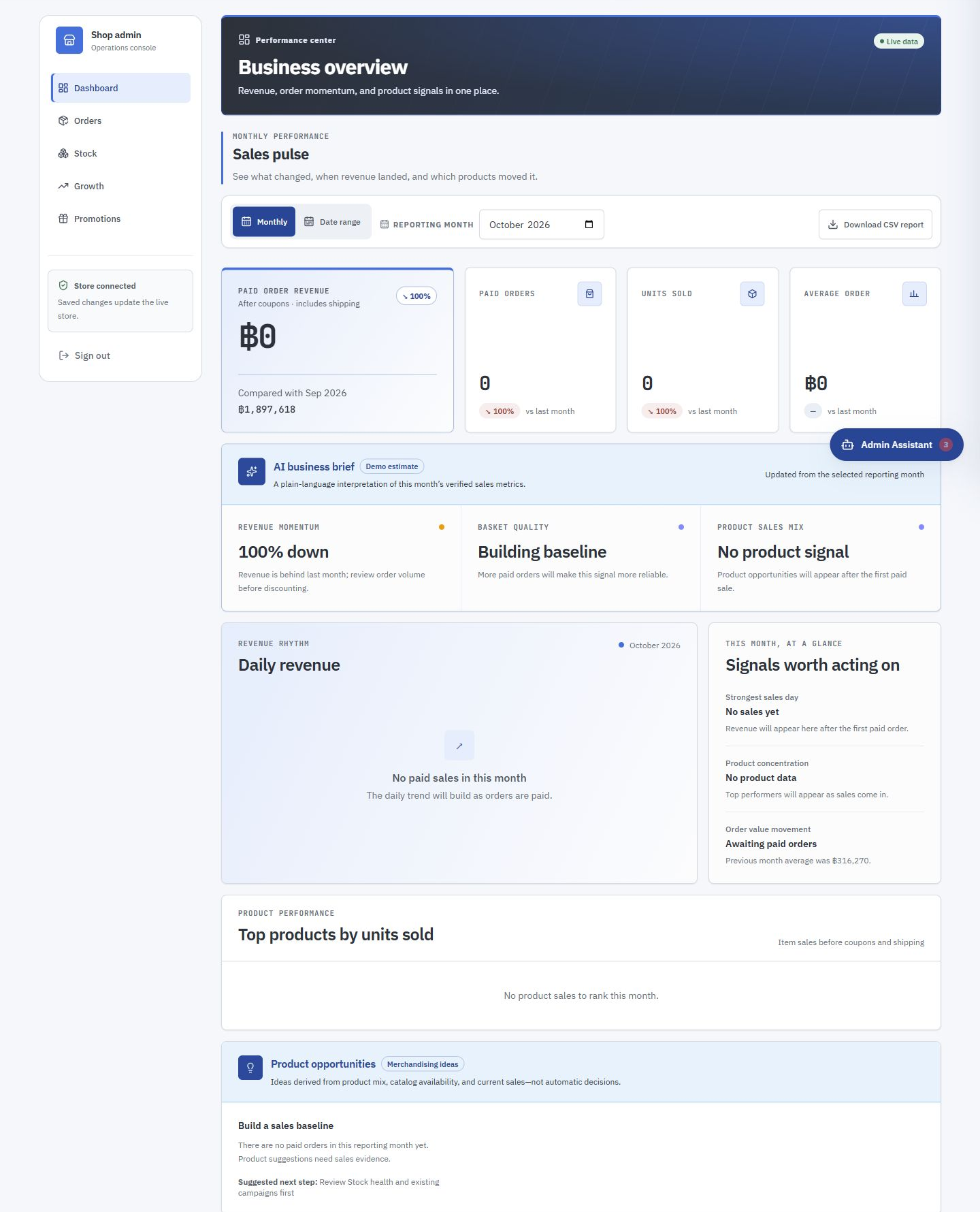The width and height of the screenshot is (980, 1212).
Task: Select 'No product sales to rank this month.'
Action: pos(581,995)
